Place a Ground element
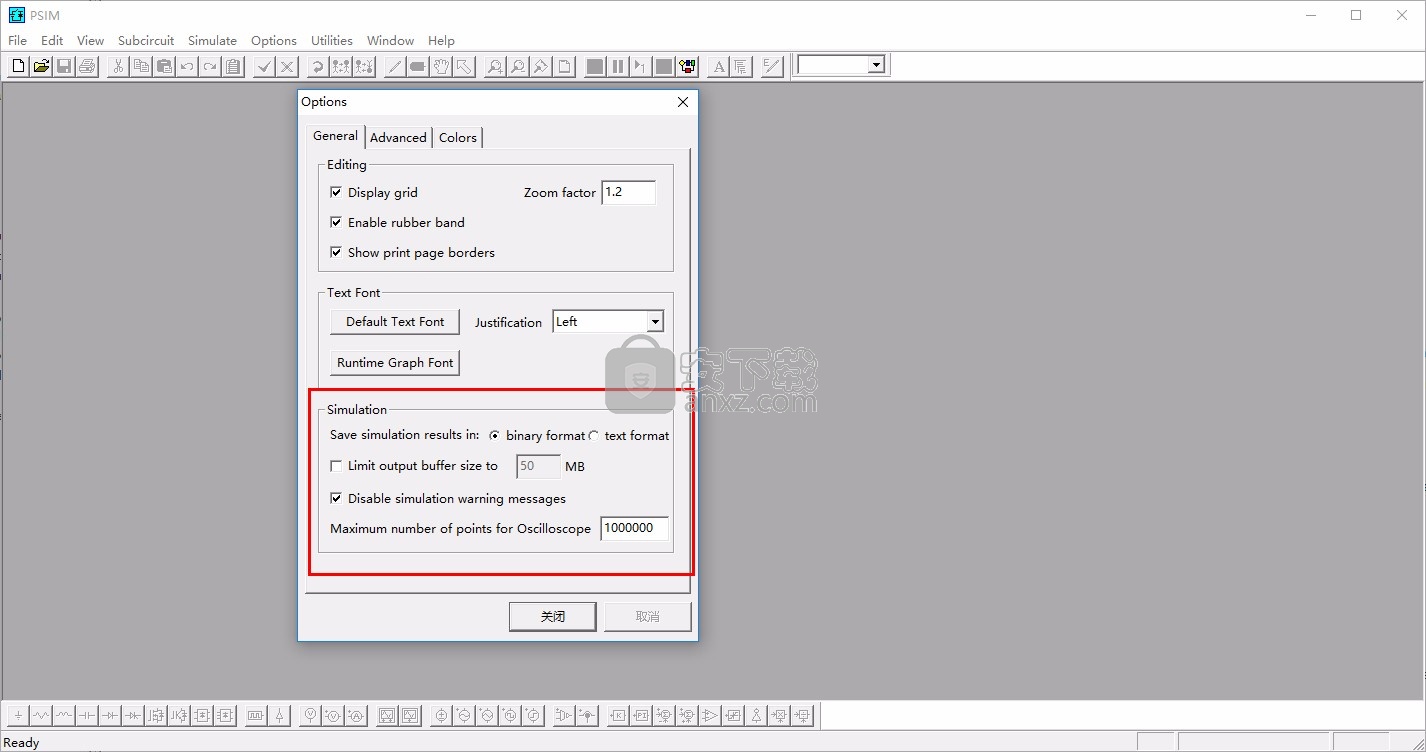1426x752 pixels. click(19, 715)
